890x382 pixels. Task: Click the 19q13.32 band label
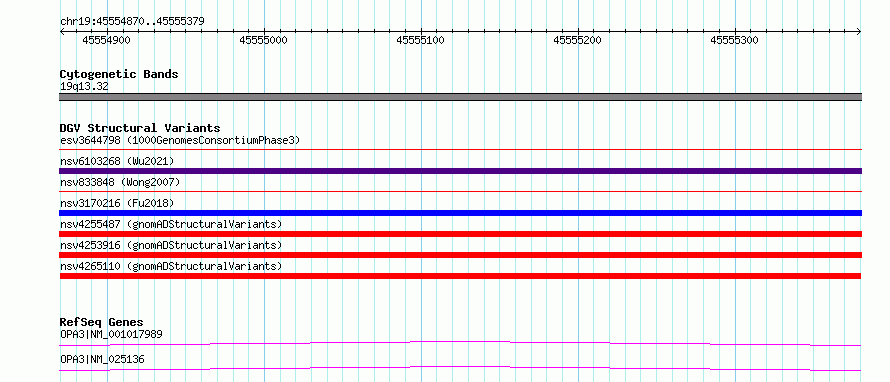[x=84, y=87]
